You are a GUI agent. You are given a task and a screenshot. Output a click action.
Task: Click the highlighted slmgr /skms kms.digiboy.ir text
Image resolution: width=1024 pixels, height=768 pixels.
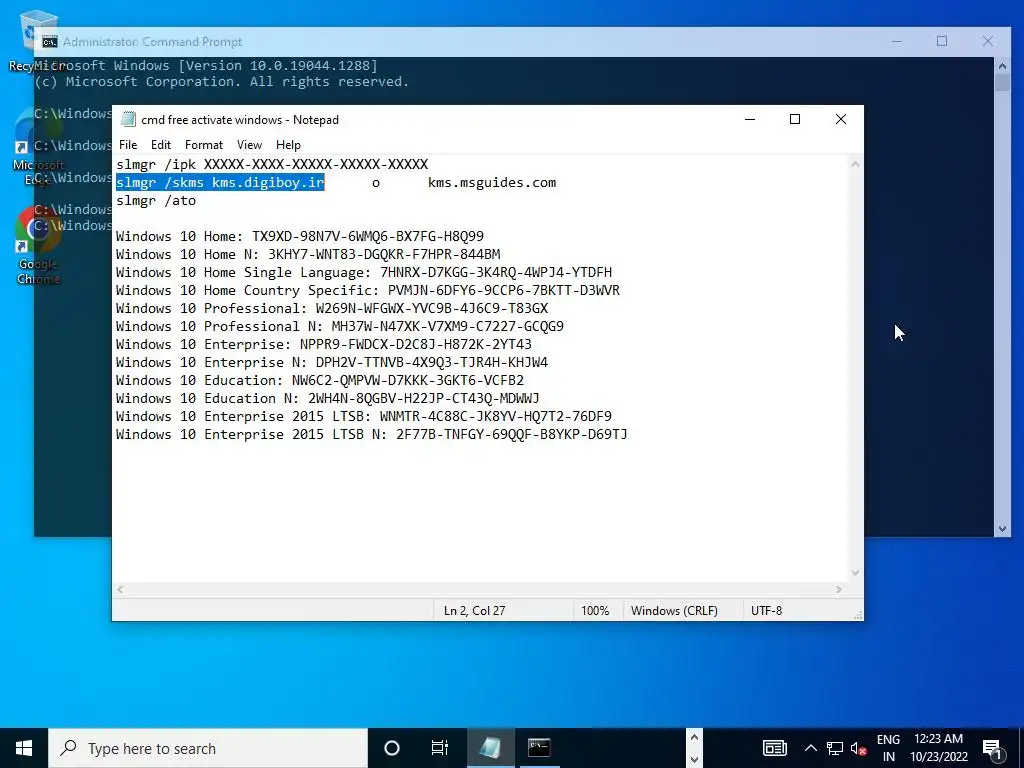pos(220,183)
